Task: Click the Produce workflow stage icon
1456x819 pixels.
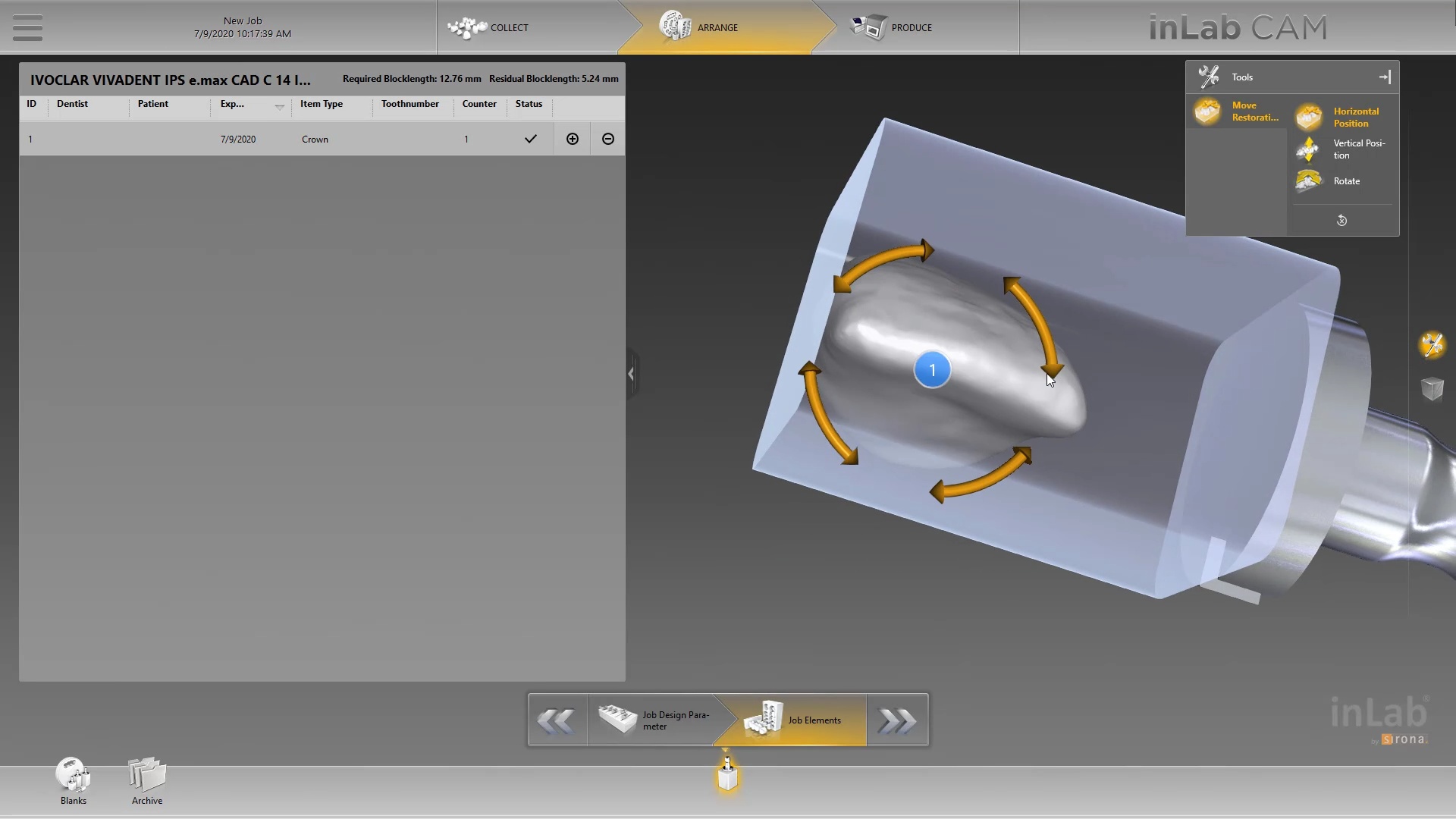Action: tap(867, 27)
